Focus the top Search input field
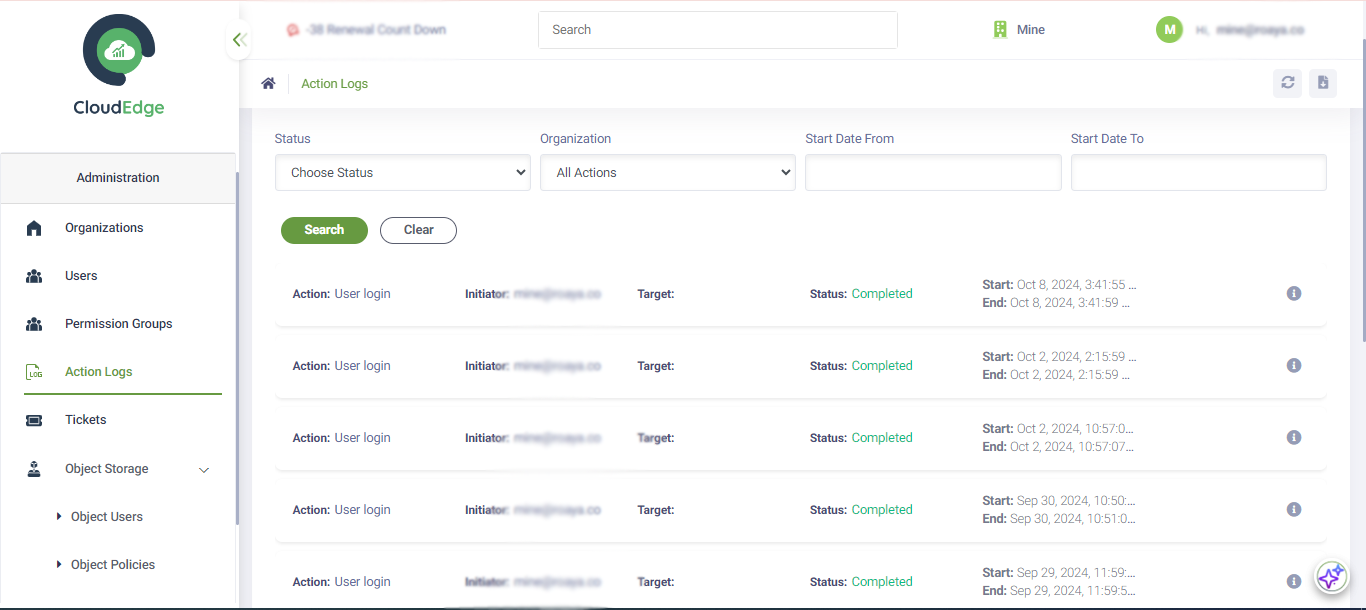The width and height of the screenshot is (1366, 610). (x=718, y=30)
